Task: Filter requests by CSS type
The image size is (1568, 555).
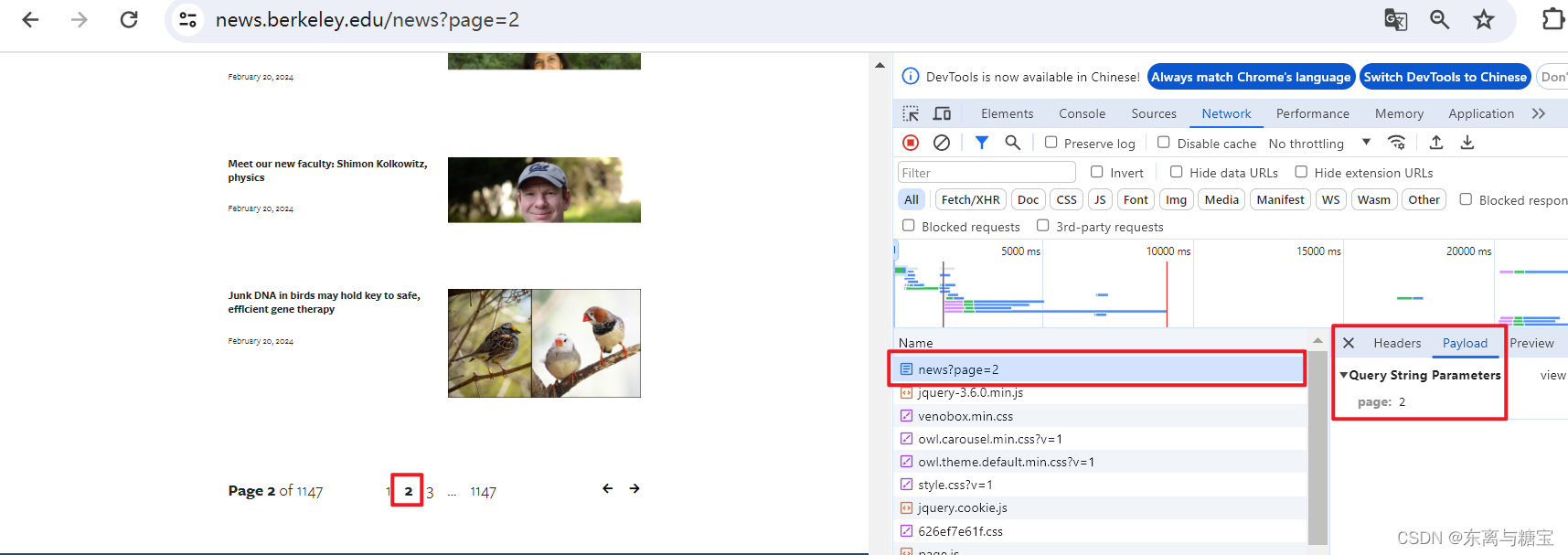Action: point(1066,199)
